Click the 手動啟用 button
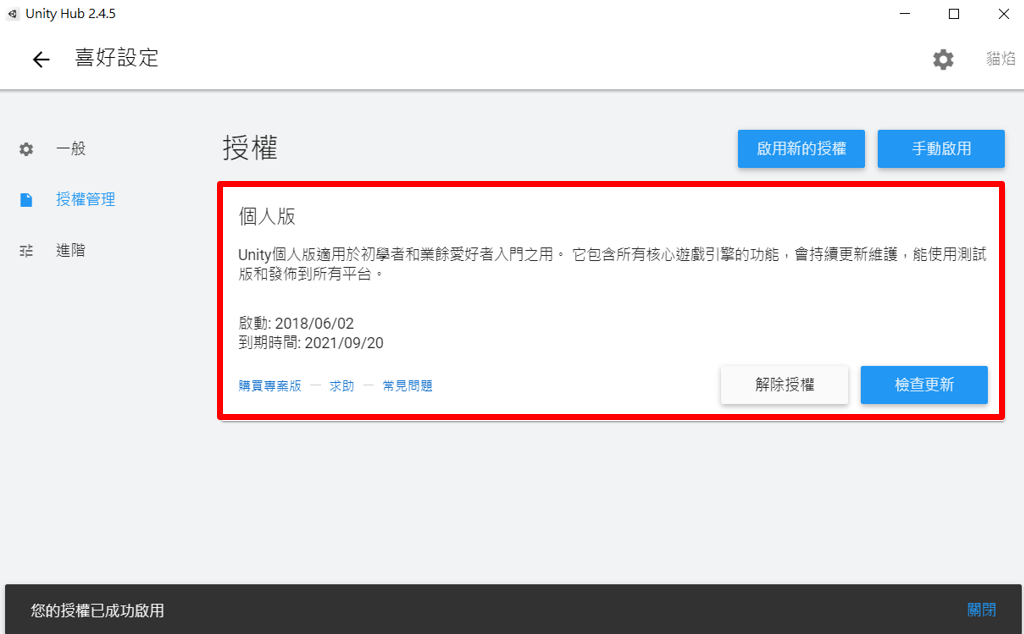Viewport: 1024px width, 634px height. pos(941,149)
